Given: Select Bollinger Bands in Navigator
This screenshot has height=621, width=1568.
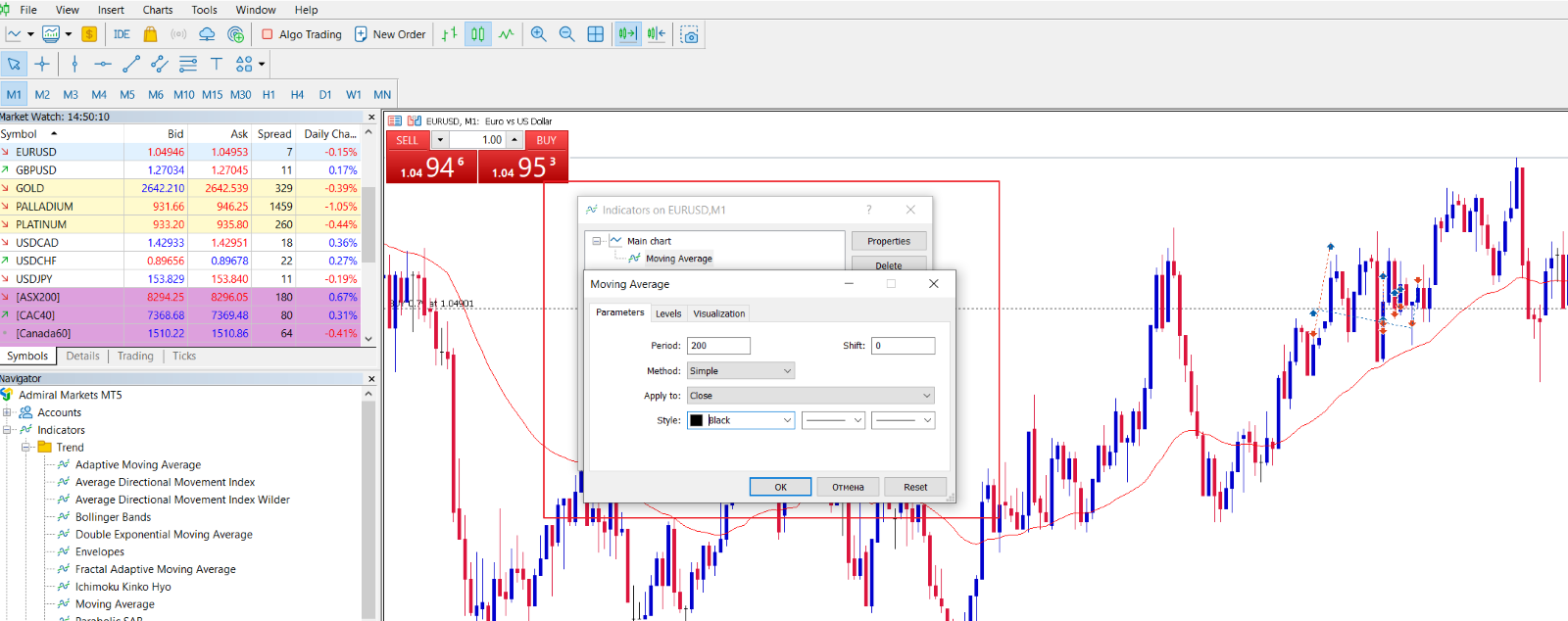Looking at the screenshot, I should pyautogui.click(x=113, y=517).
